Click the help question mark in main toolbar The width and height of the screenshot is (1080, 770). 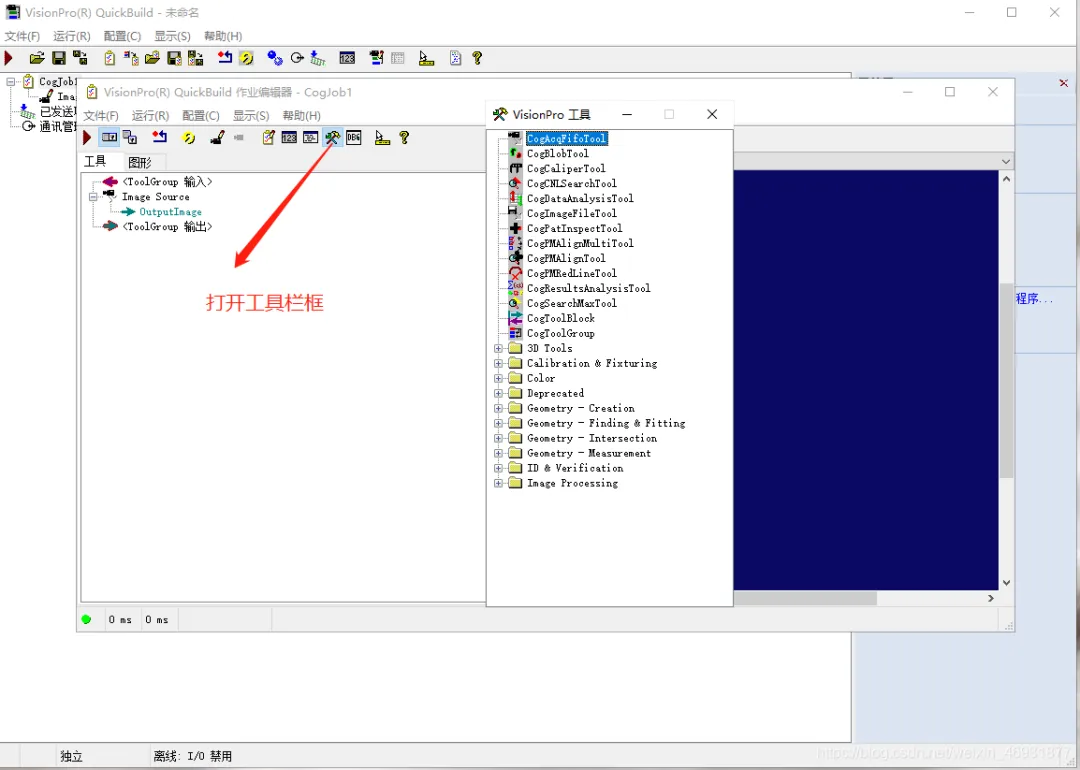tap(477, 59)
